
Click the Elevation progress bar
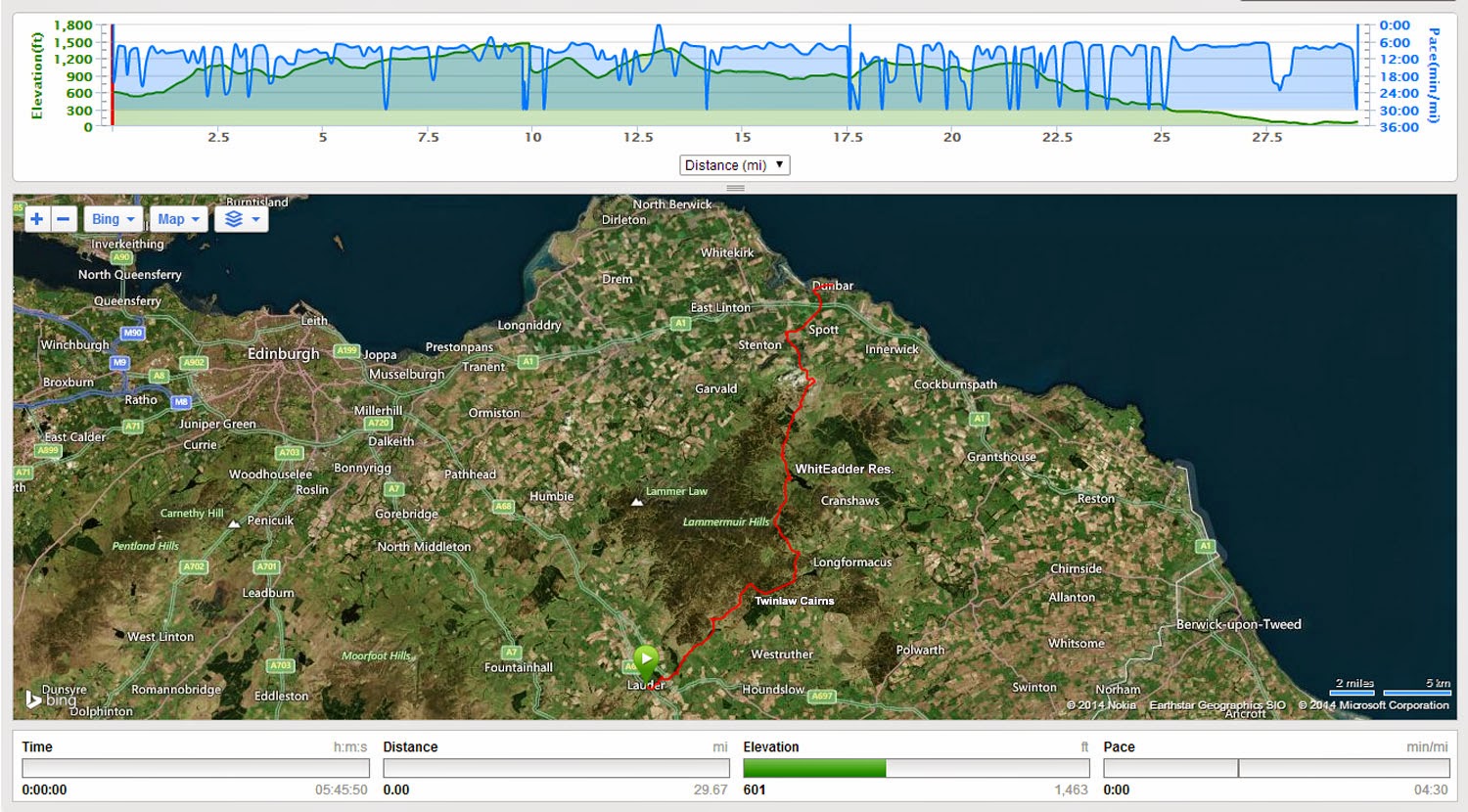916,769
